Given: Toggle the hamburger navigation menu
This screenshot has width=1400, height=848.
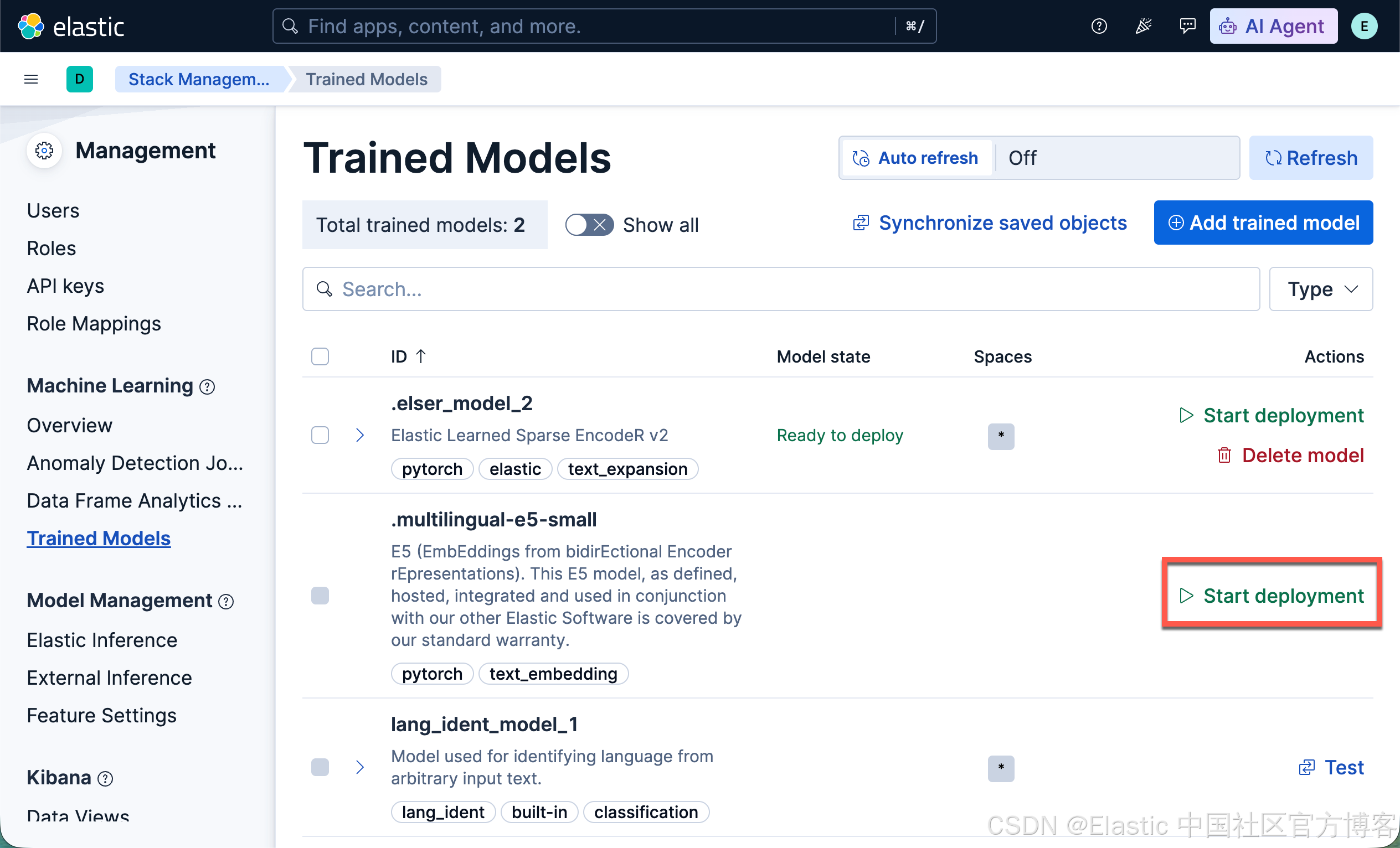Looking at the screenshot, I should click(x=31, y=79).
